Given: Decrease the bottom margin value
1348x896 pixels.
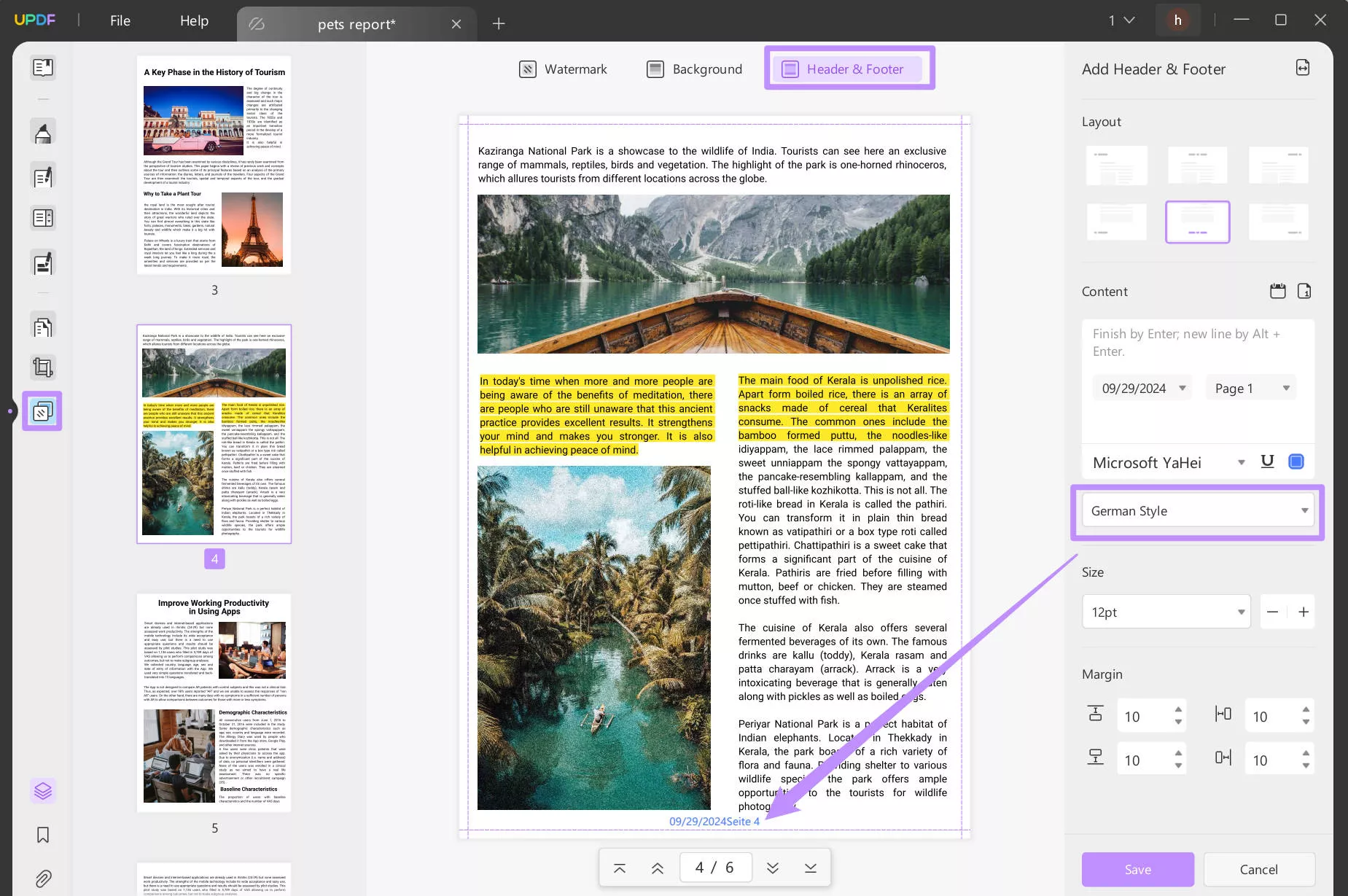Looking at the screenshot, I should 1178,766.
